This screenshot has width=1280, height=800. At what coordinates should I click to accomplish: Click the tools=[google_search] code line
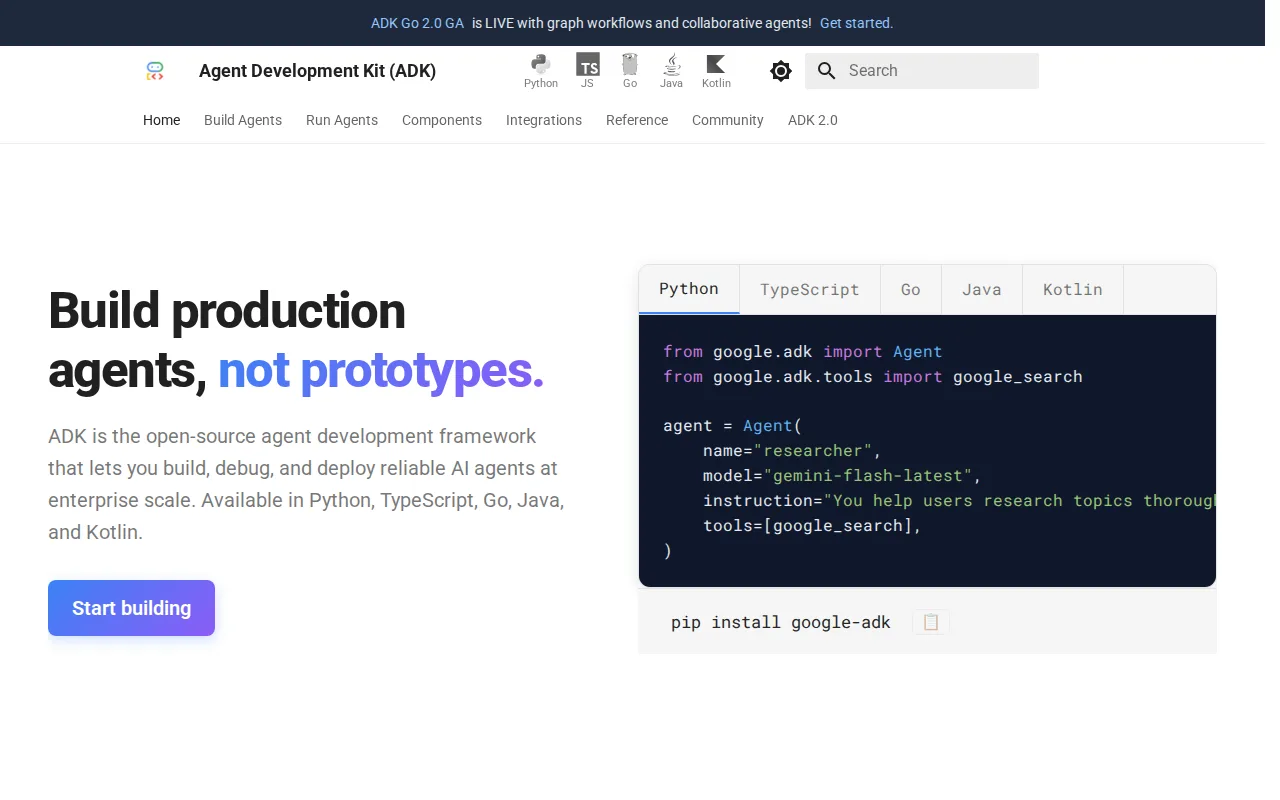point(812,526)
